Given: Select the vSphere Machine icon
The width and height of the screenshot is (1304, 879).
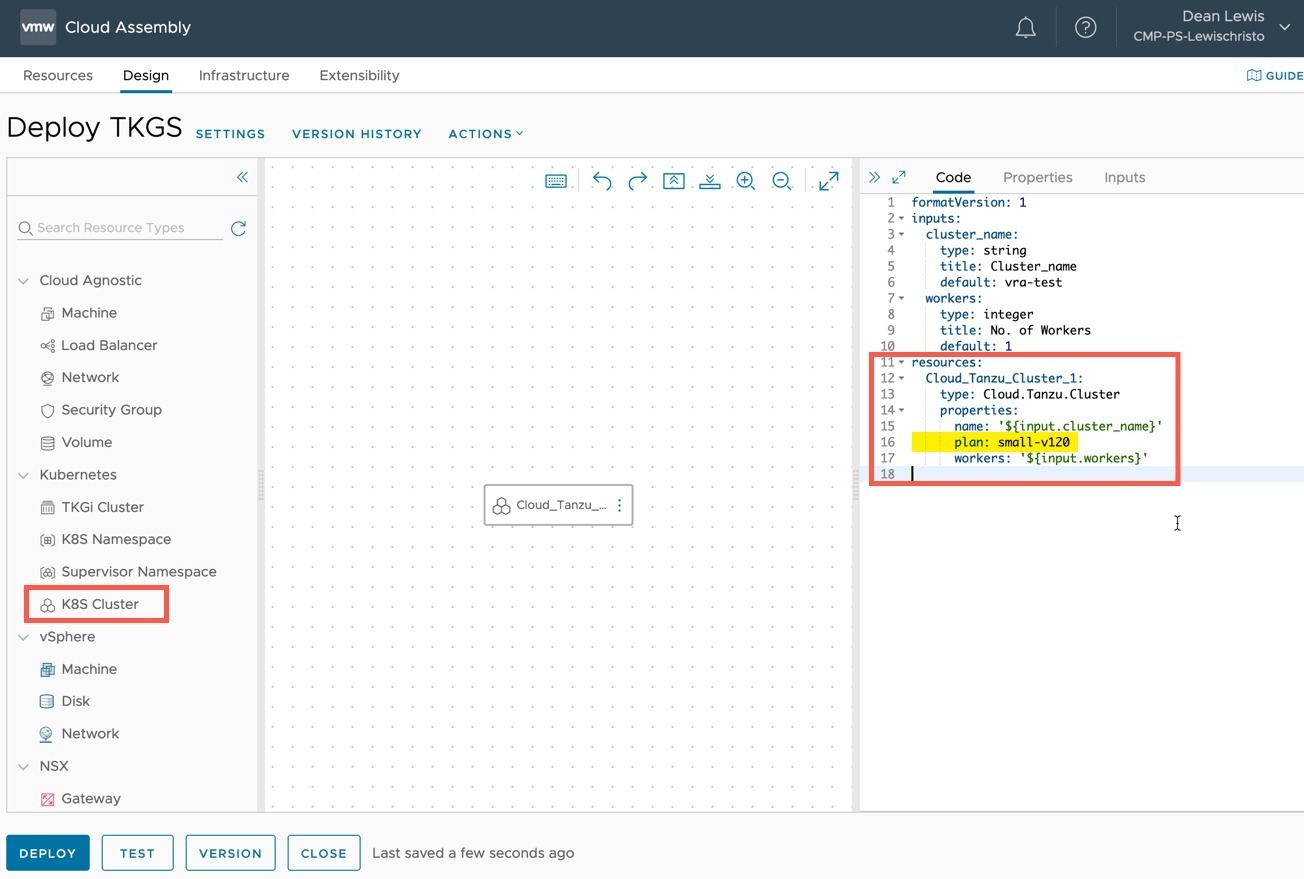Looking at the screenshot, I should coord(47,670).
